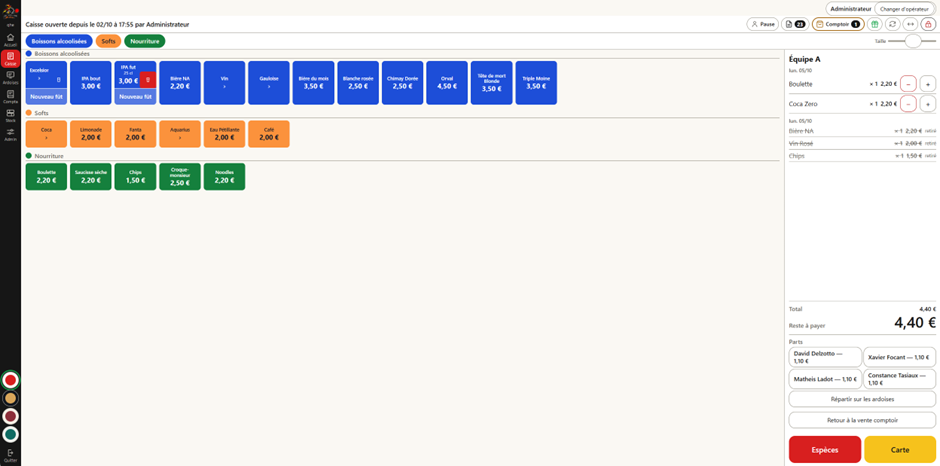Add Boulette food tile

(x=46, y=176)
